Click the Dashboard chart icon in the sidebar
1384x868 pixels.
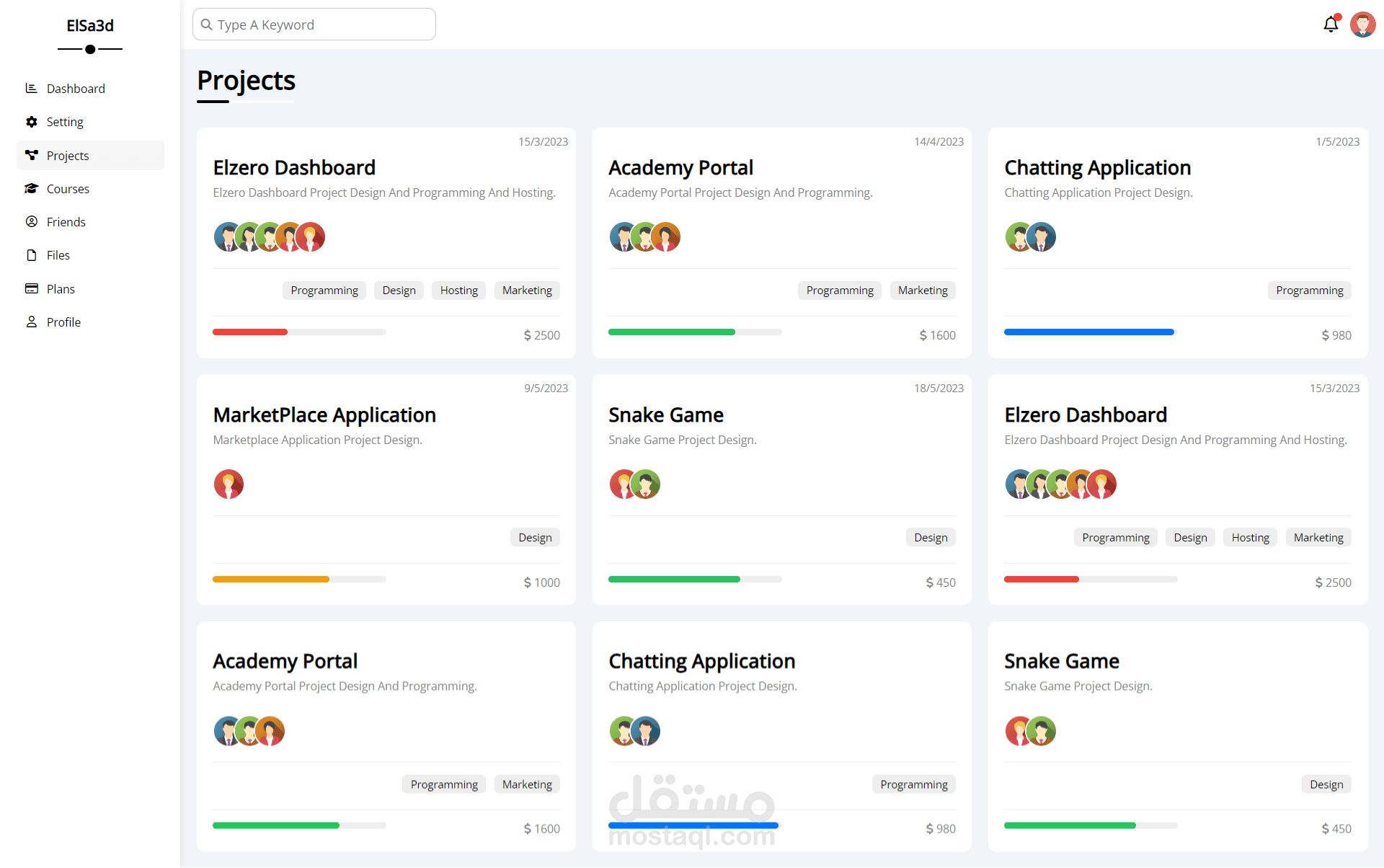click(31, 88)
